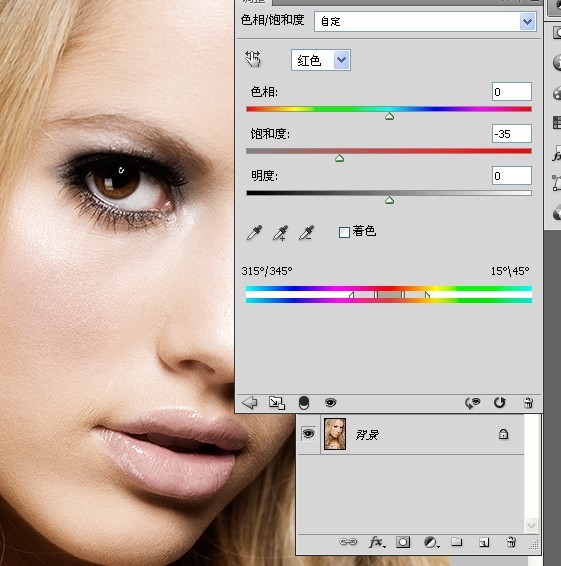
Task: Delete this adjustment layer via trash icon
Action: [x=528, y=402]
